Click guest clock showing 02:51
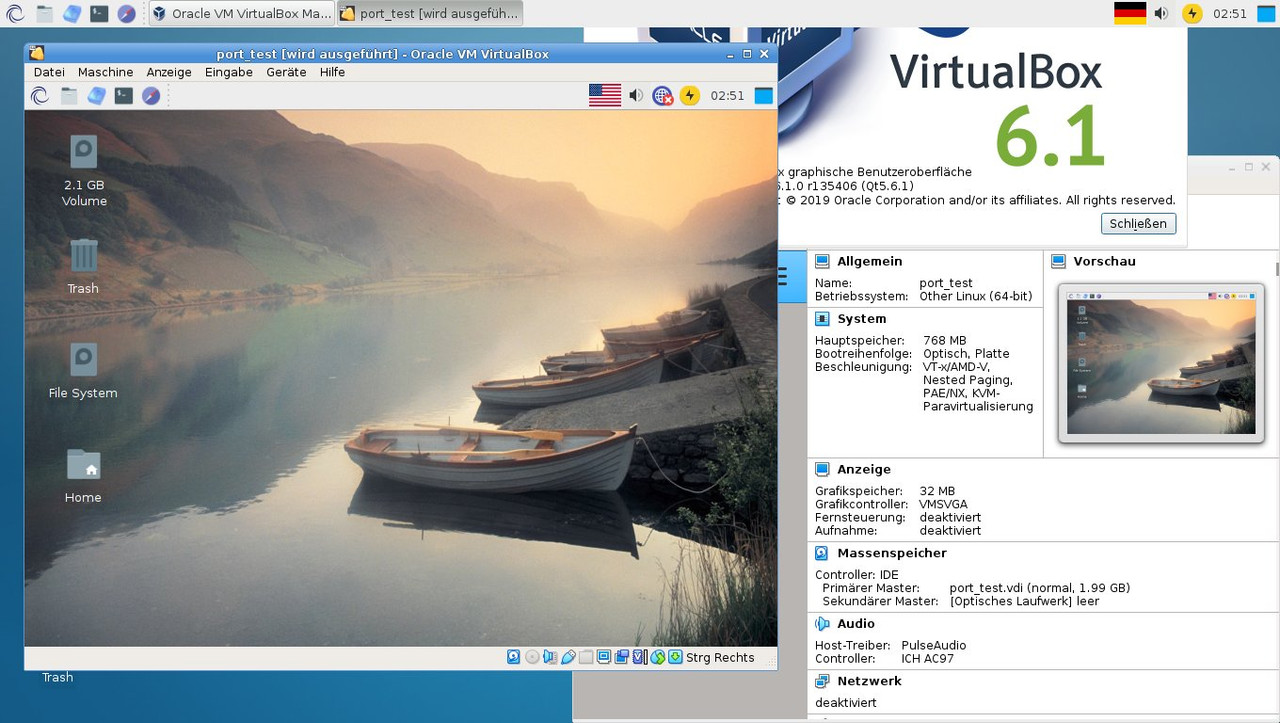 (727, 96)
